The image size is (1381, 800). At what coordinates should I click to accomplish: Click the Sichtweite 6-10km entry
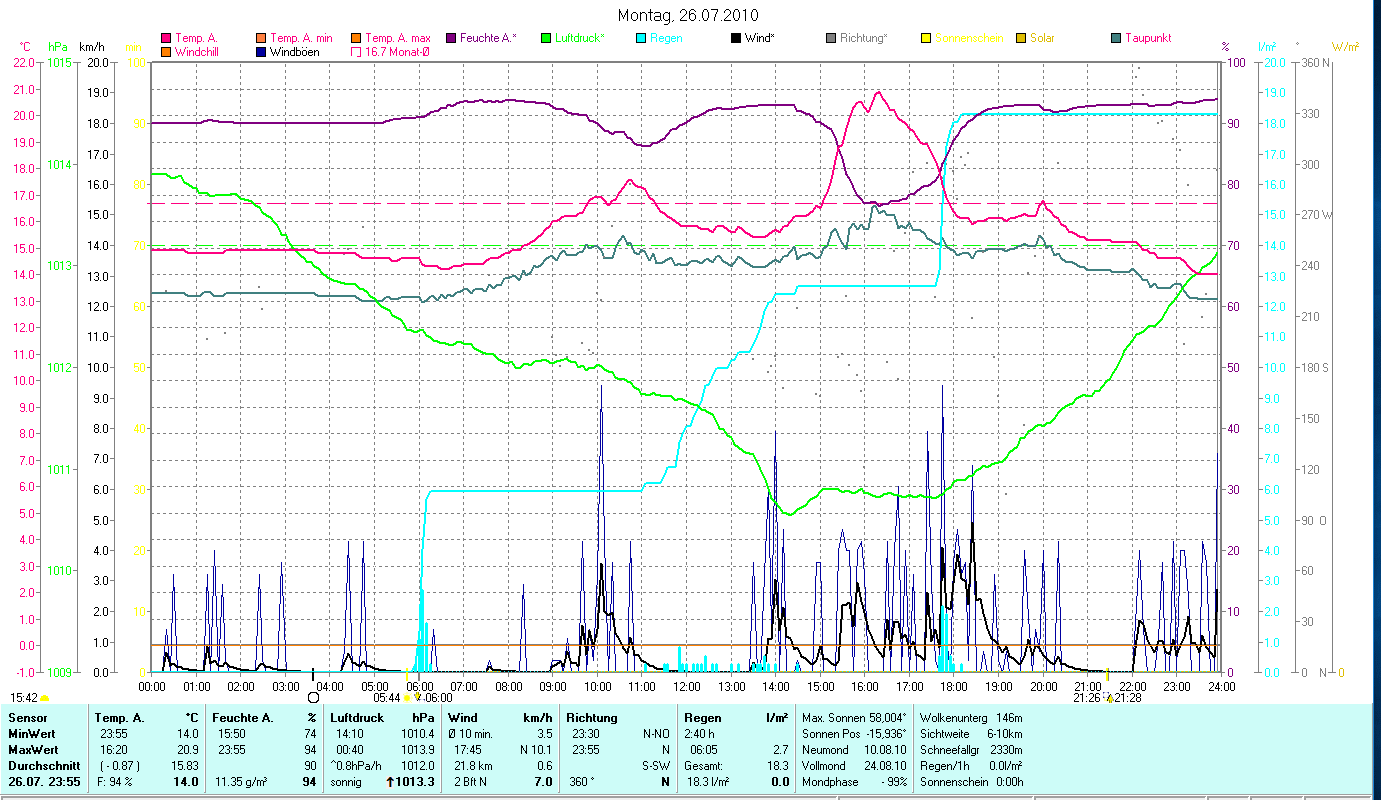[972, 734]
